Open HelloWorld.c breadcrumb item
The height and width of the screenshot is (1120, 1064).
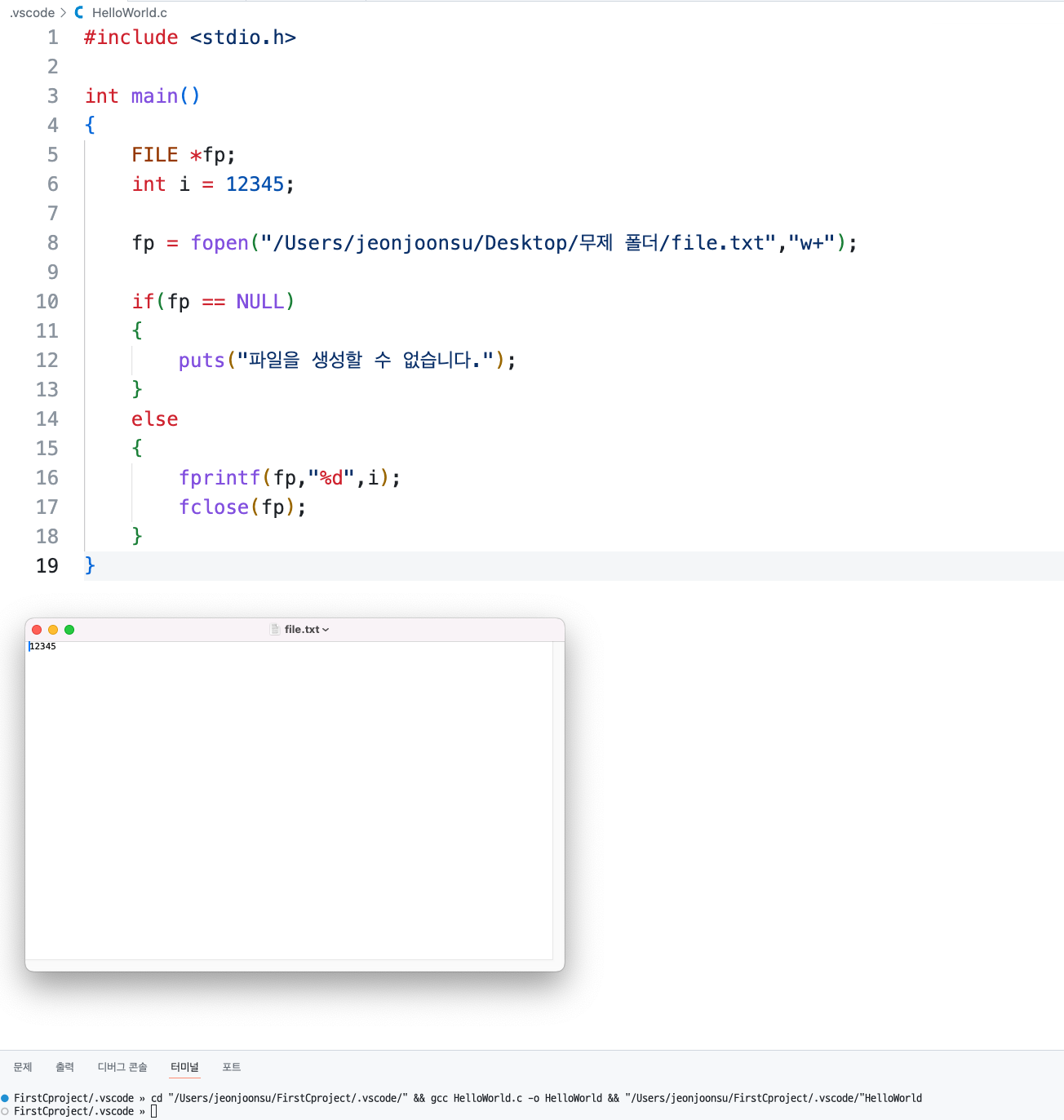[129, 12]
